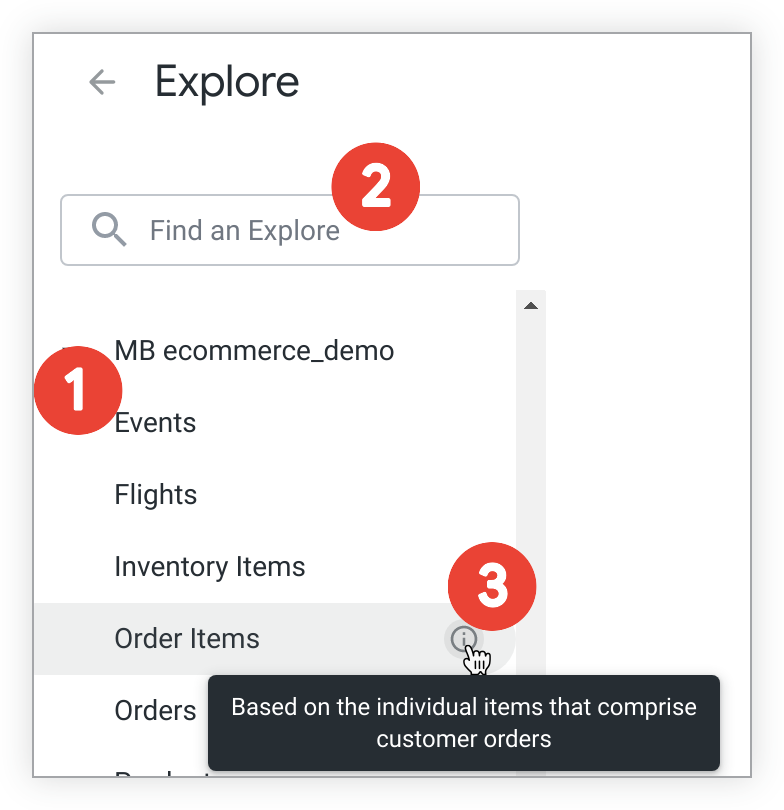Click the info icon on Order Items

click(463, 638)
